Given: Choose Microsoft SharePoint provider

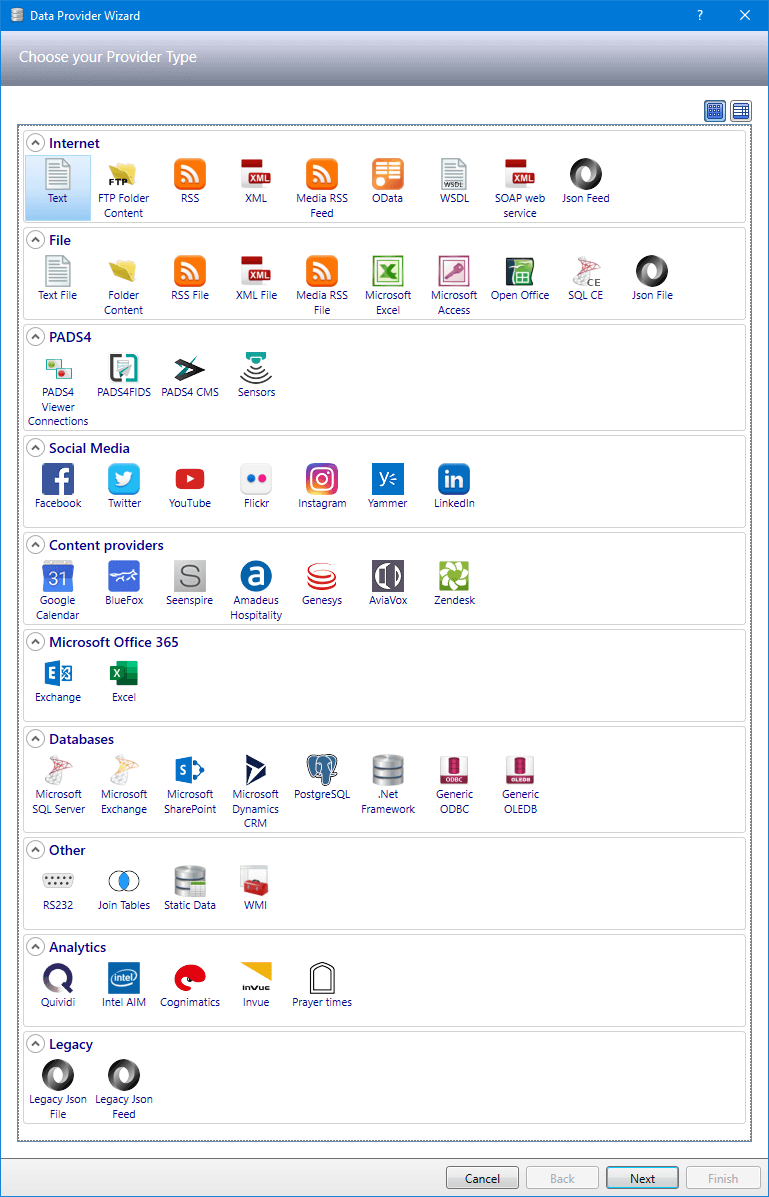Looking at the screenshot, I should pyautogui.click(x=189, y=784).
